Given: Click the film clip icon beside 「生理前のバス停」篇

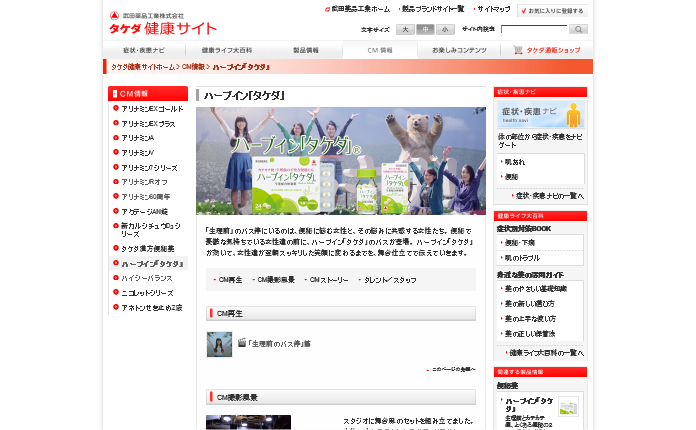Looking at the screenshot, I should click(x=242, y=343).
